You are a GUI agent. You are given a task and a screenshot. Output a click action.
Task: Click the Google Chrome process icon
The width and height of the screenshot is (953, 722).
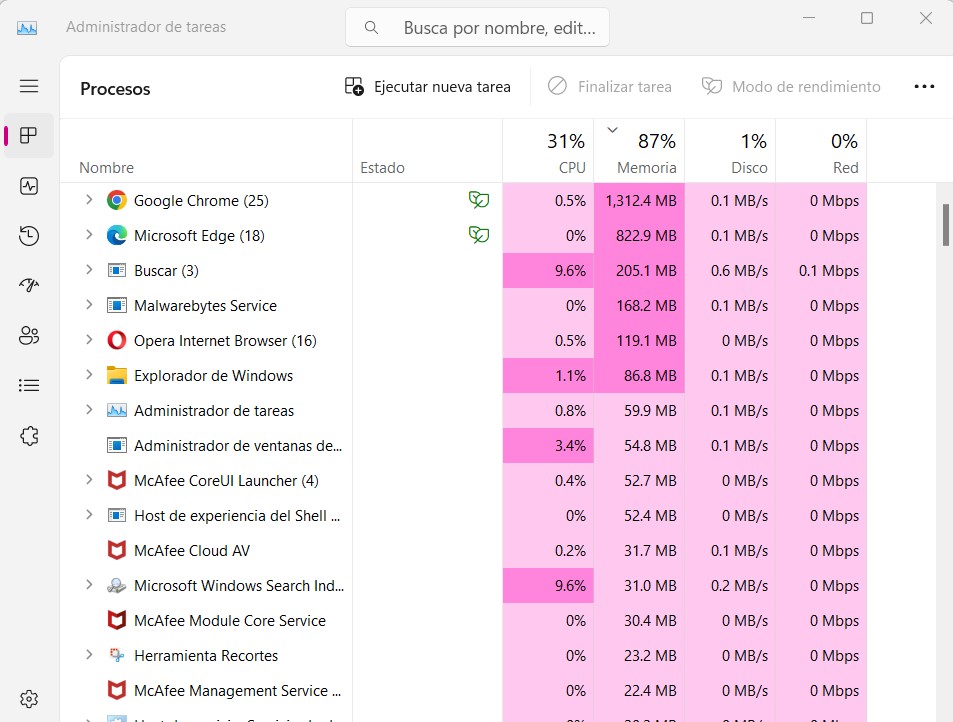point(117,200)
